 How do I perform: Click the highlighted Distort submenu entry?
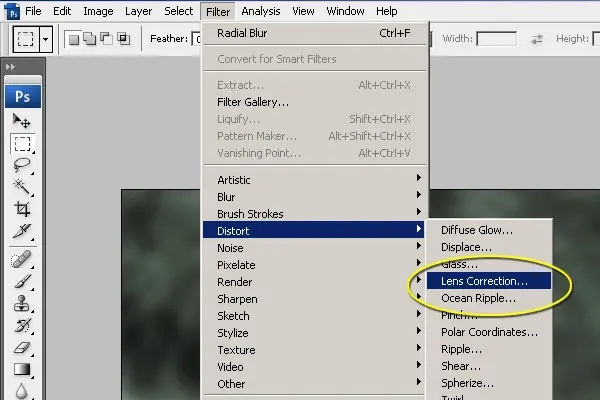pos(314,231)
